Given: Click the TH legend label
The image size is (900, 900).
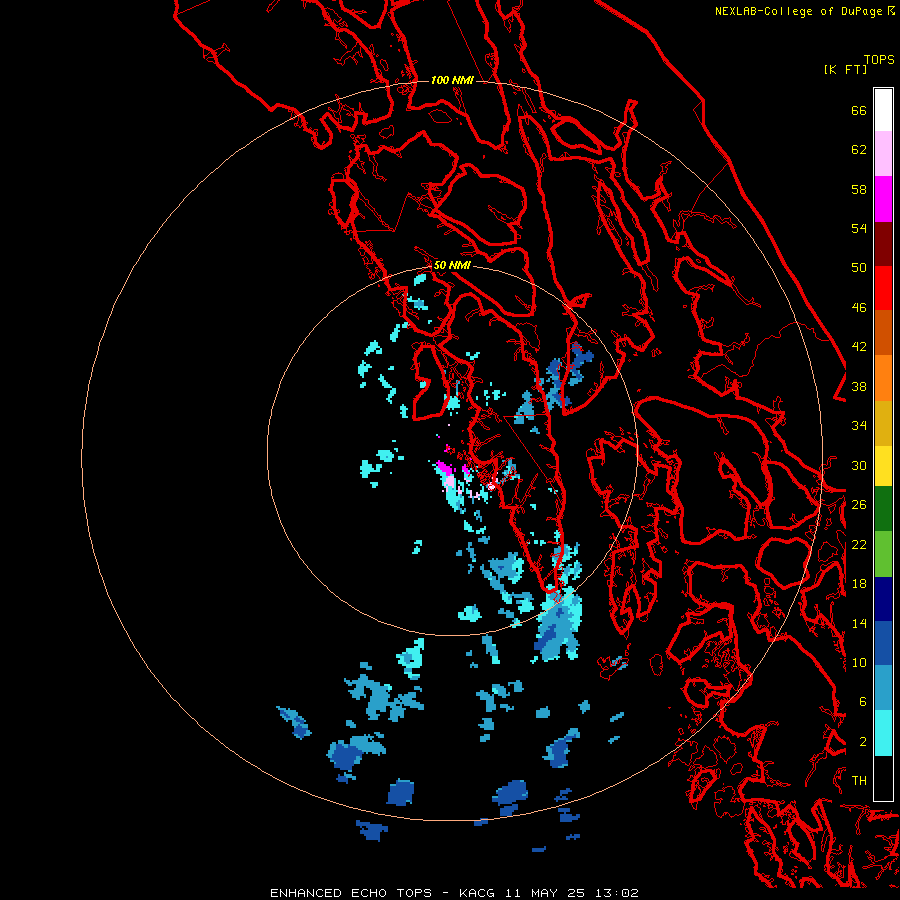Looking at the screenshot, I should point(859,781).
